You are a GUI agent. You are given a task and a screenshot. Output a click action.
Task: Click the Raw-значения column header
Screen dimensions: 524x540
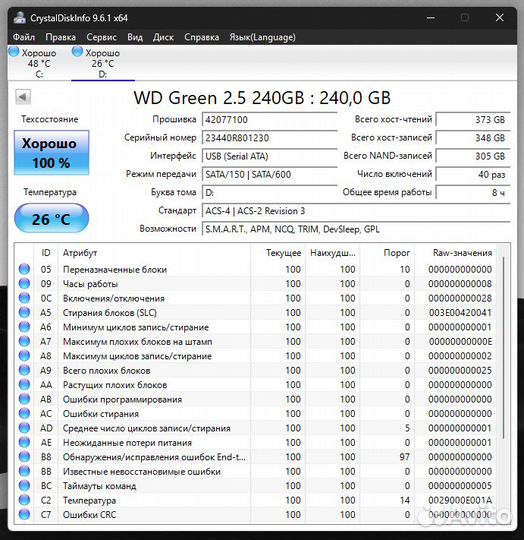[456, 252]
